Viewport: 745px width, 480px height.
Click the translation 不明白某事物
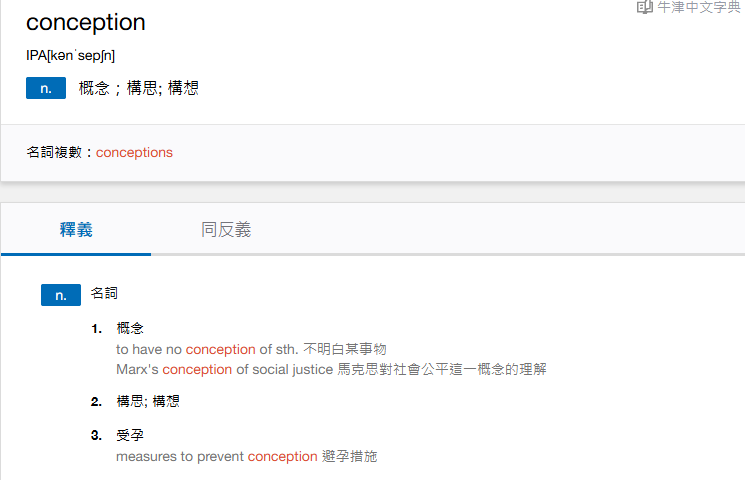345,349
